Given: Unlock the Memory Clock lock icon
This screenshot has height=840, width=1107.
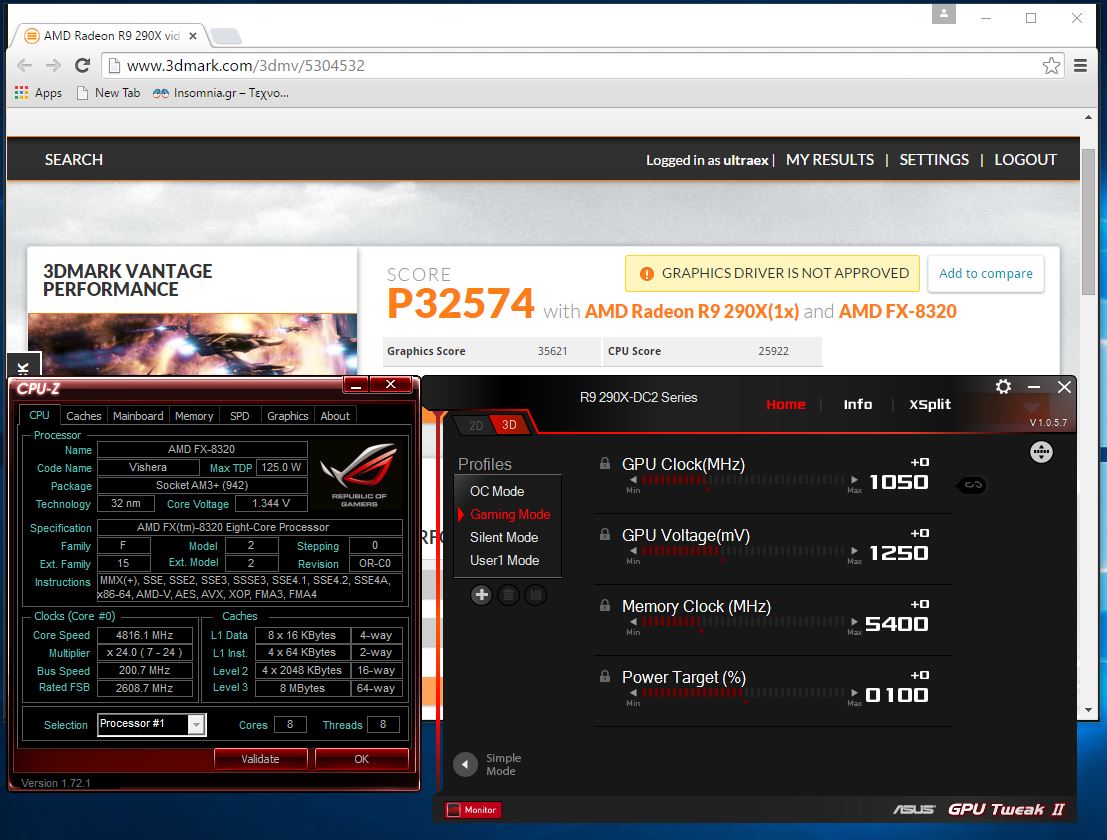Looking at the screenshot, I should pos(605,606).
